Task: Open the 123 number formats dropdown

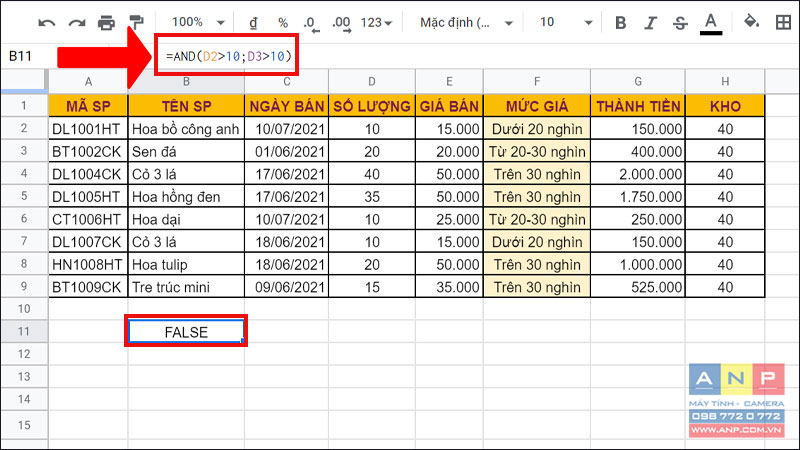Action: coord(376,22)
